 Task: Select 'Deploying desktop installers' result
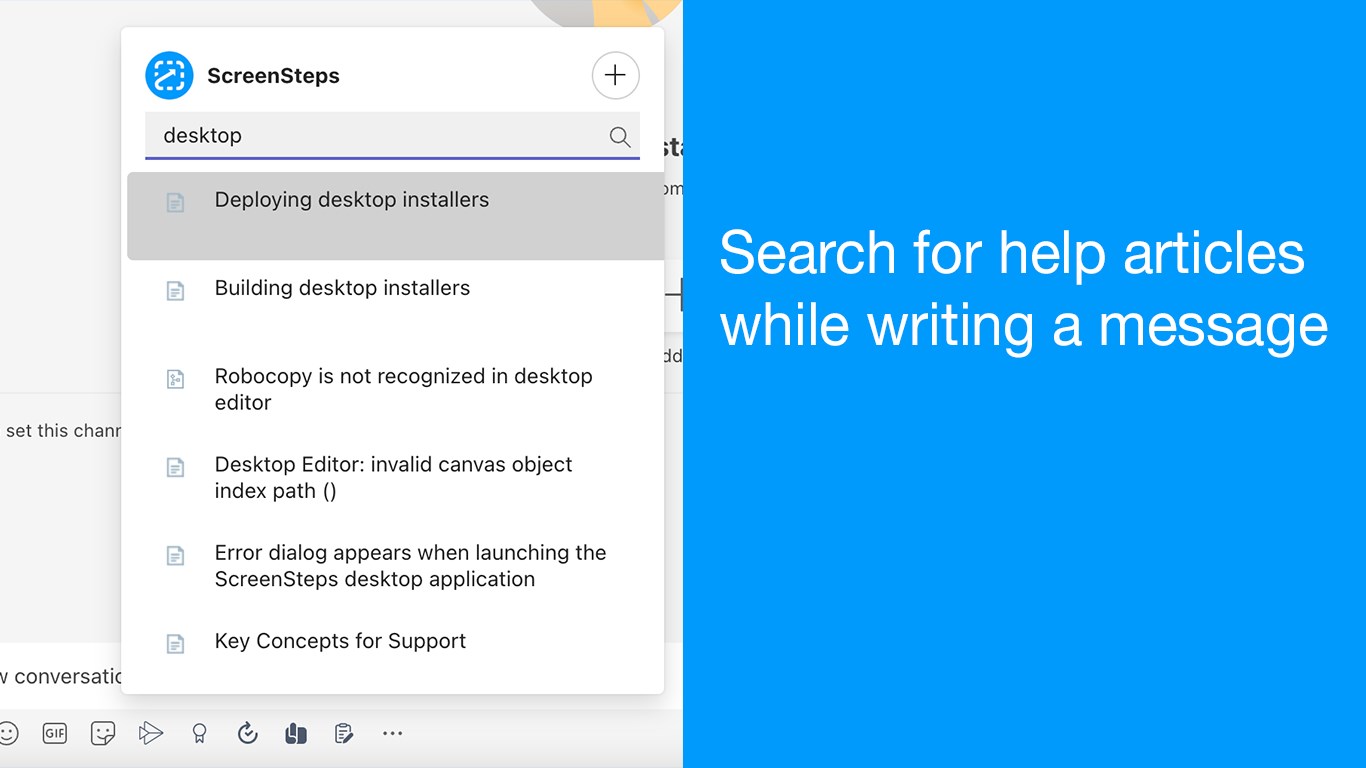[x=395, y=216]
